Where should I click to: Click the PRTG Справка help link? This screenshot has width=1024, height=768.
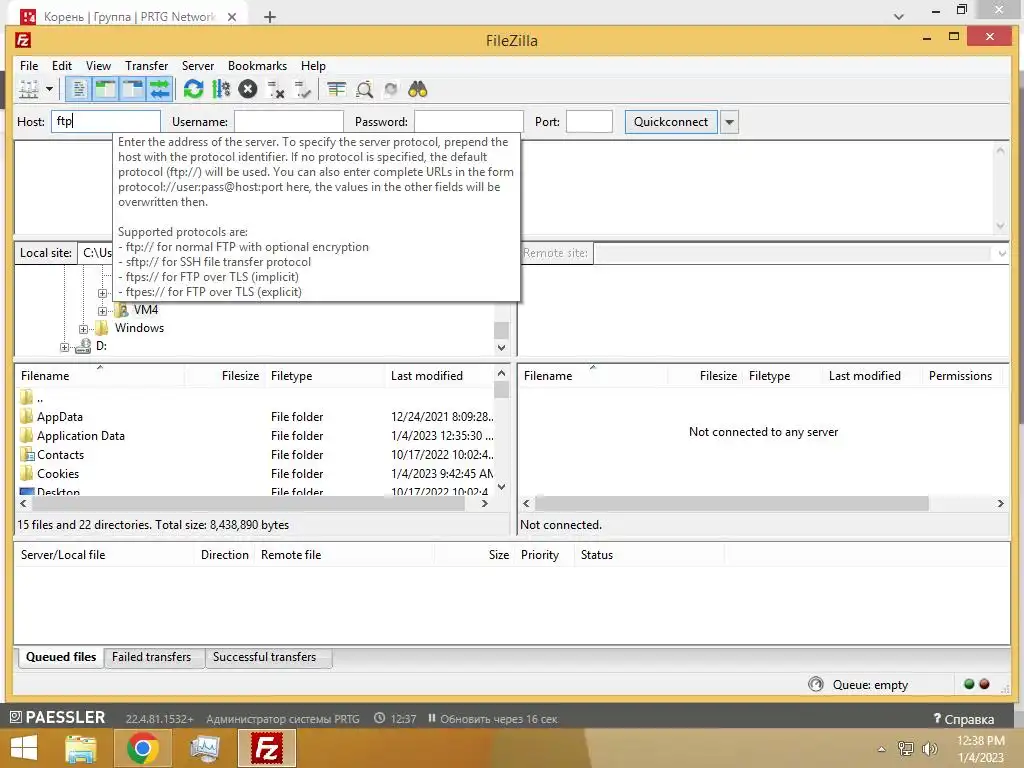964,719
